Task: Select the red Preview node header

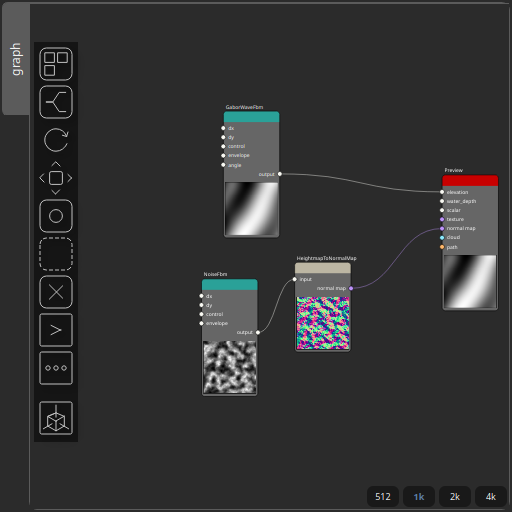Action: point(470,181)
